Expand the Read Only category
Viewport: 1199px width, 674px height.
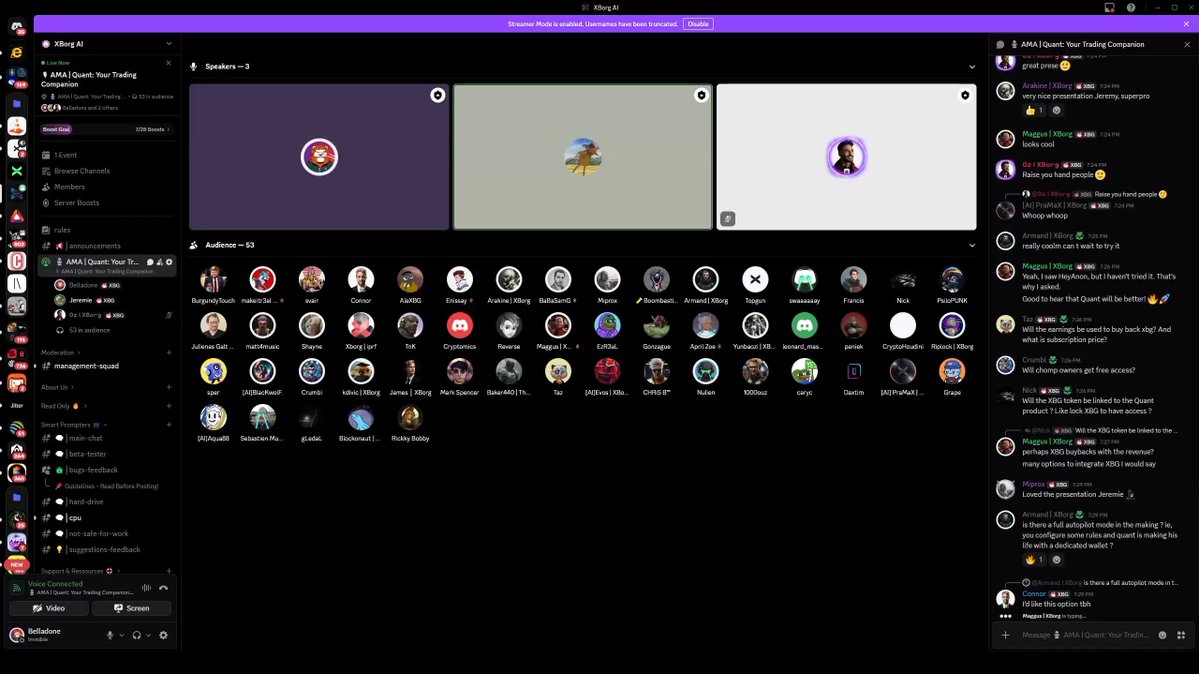pyautogui.click(x=63, y=405)
